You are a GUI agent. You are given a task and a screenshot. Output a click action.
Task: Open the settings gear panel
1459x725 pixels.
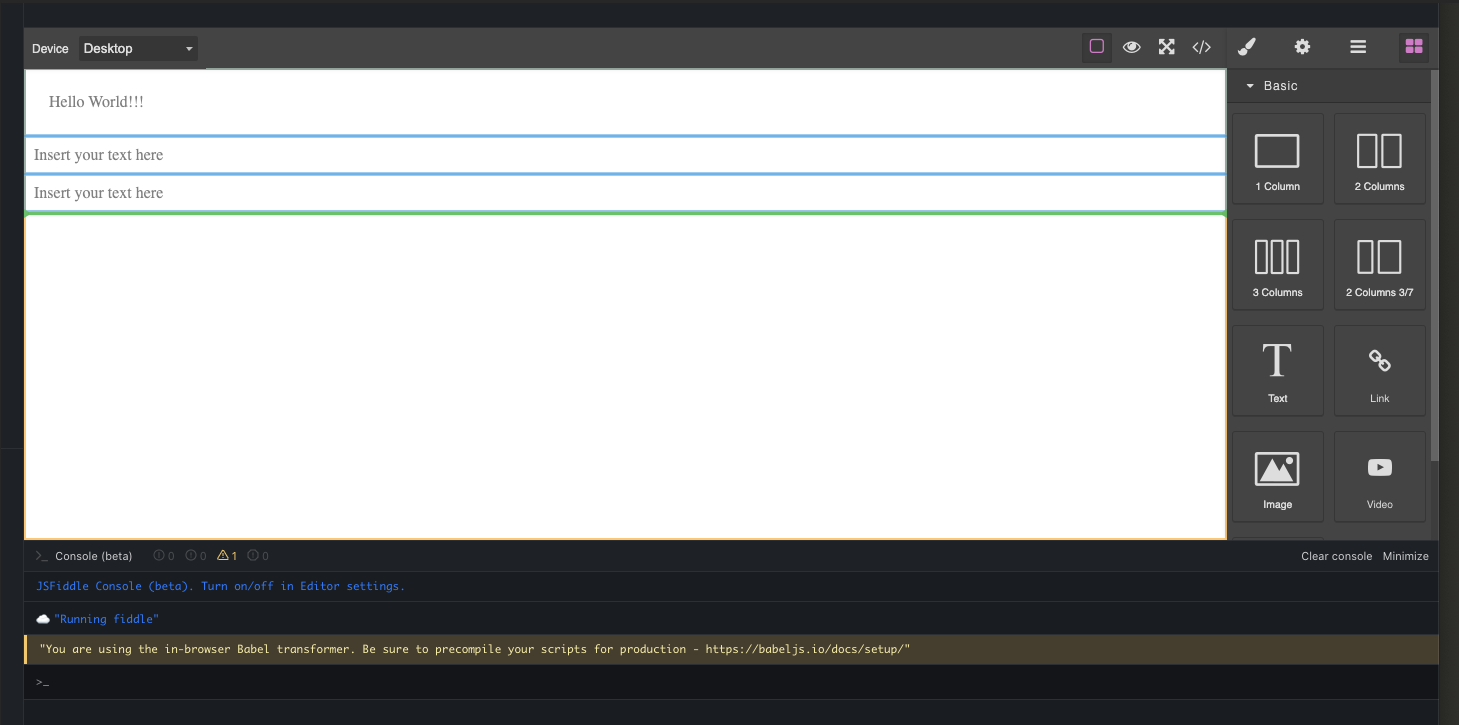1301,46
